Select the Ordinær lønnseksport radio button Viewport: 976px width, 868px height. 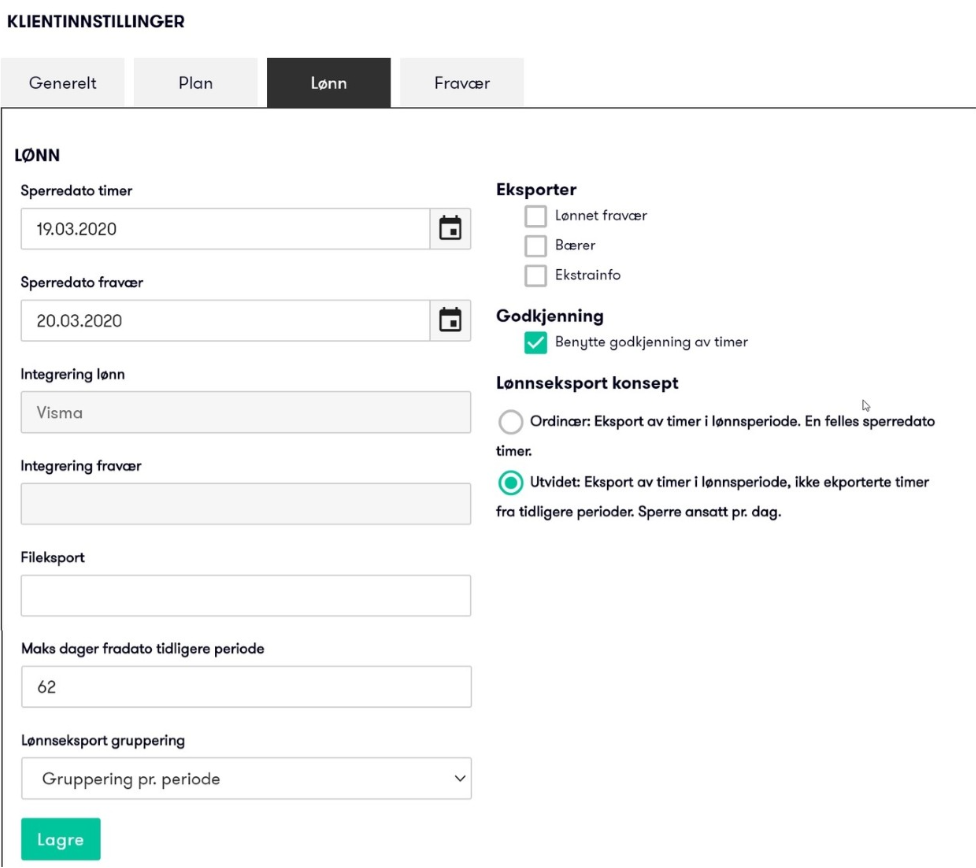click(510, 422)
